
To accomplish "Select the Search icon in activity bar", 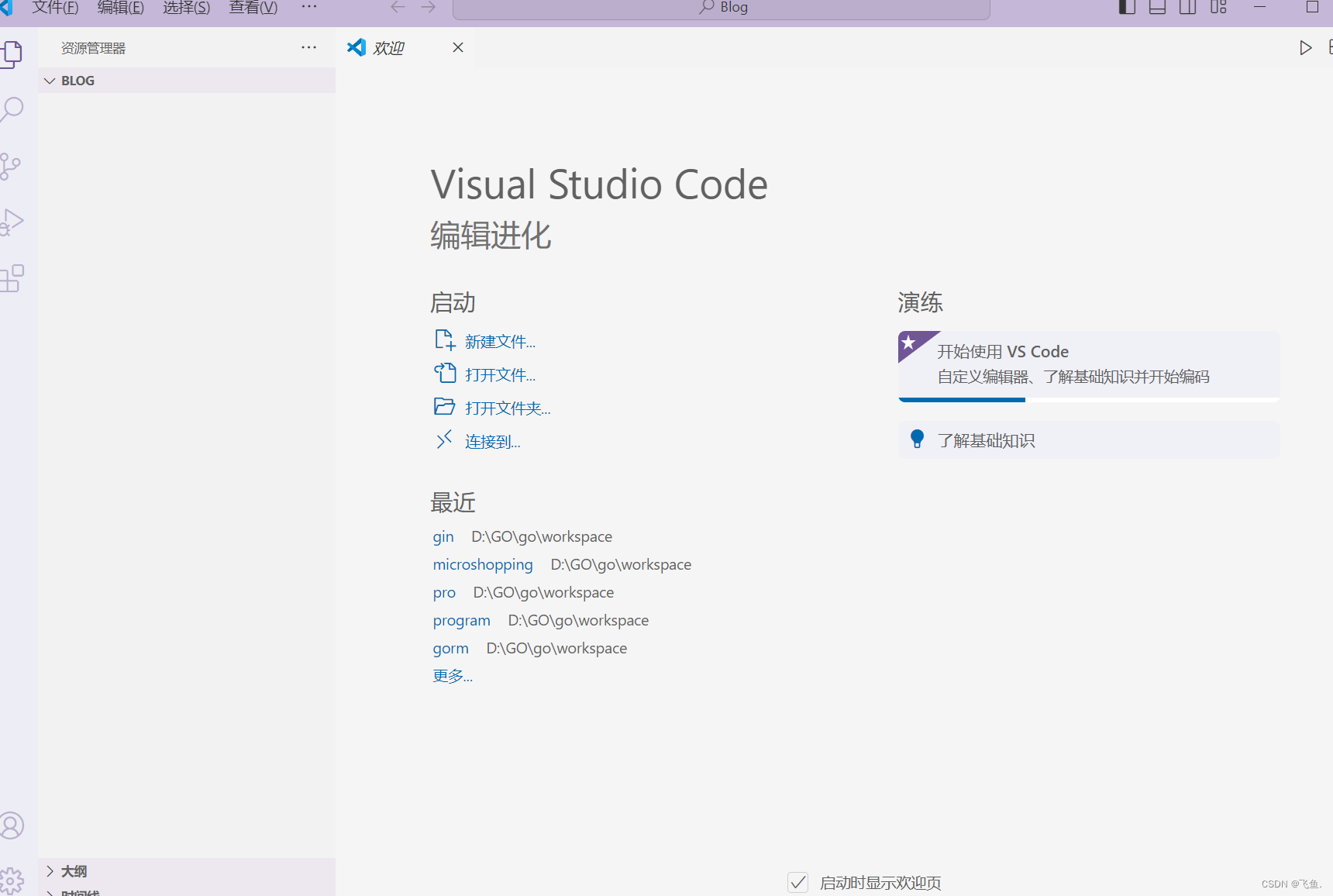I will 12,109.
